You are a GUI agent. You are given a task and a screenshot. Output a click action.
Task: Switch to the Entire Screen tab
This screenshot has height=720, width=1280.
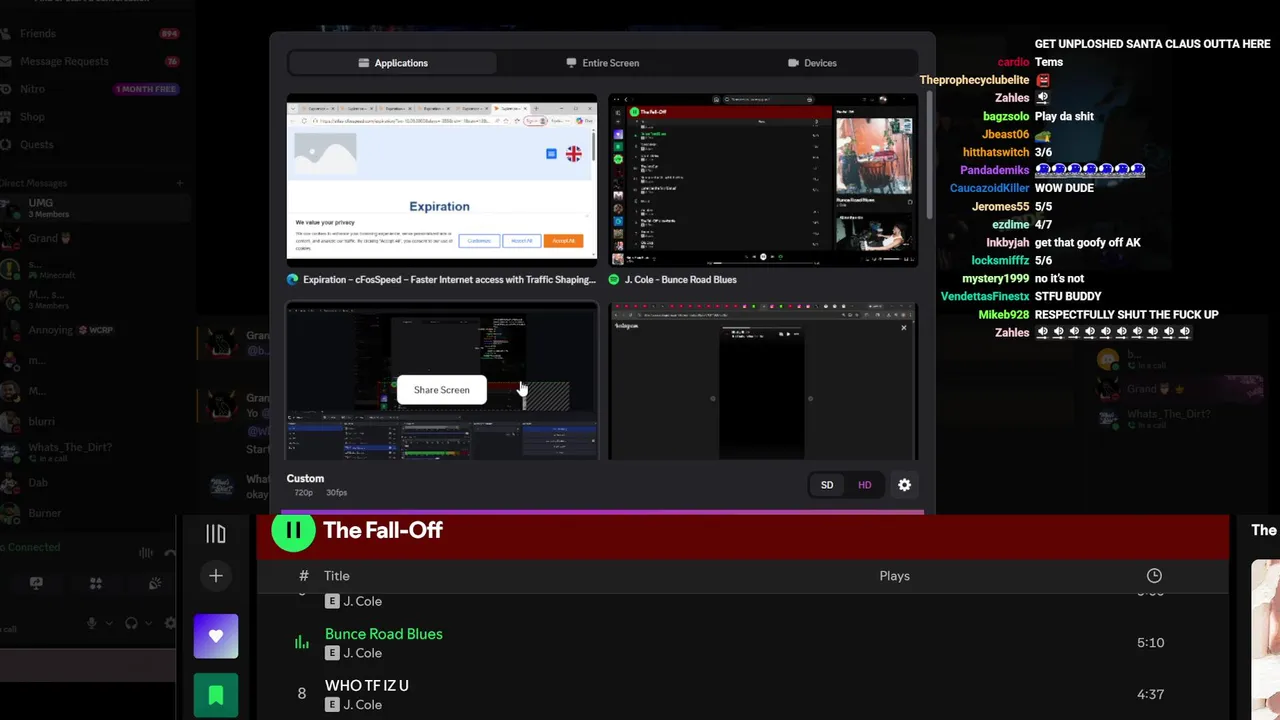click(602, 63)
